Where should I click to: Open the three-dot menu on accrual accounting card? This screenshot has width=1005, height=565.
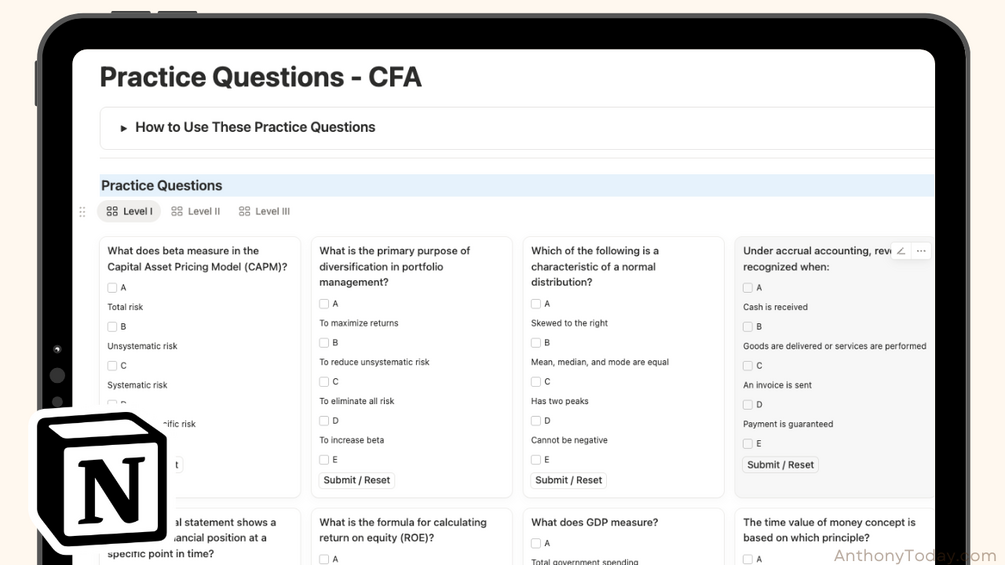click(921, 251)
